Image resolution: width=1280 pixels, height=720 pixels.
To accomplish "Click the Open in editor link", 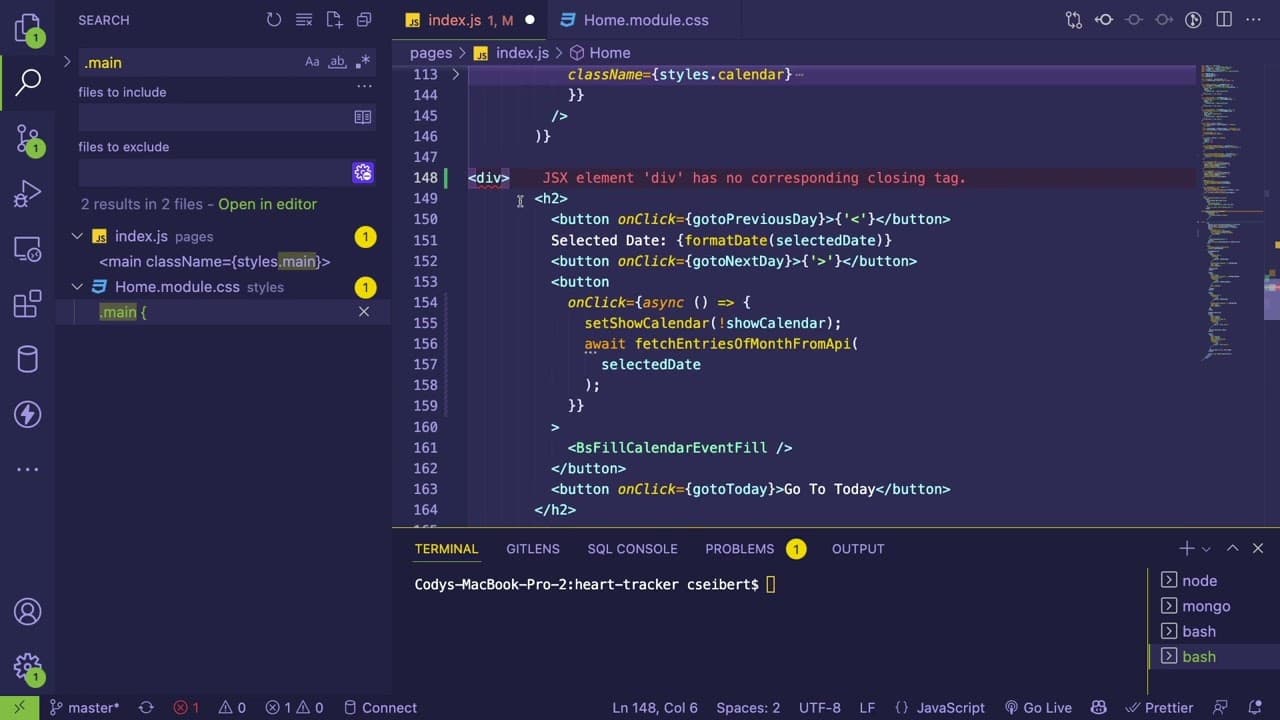I will pyautogui.click(x=267, y=204).
